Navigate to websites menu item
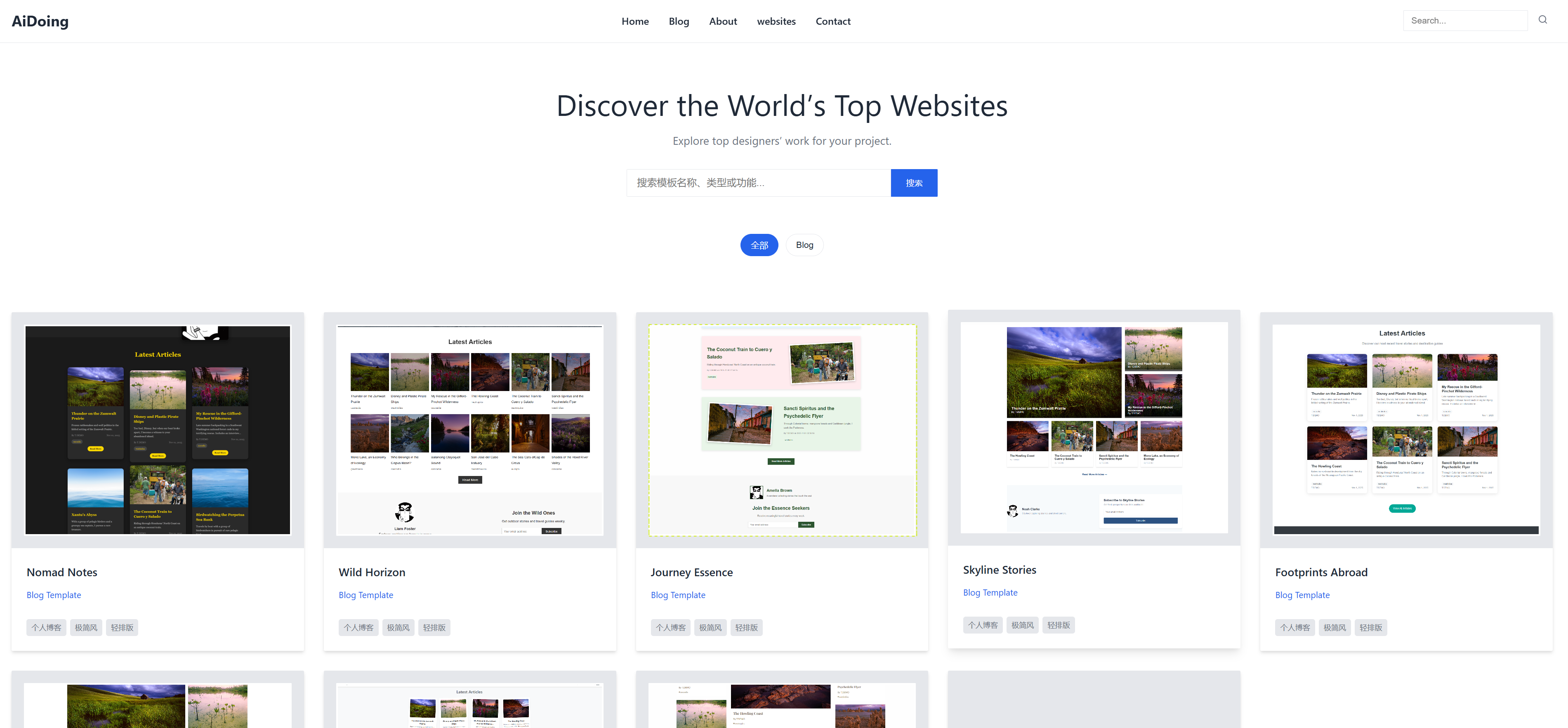1568x728 pixels. tap(776, 21)
